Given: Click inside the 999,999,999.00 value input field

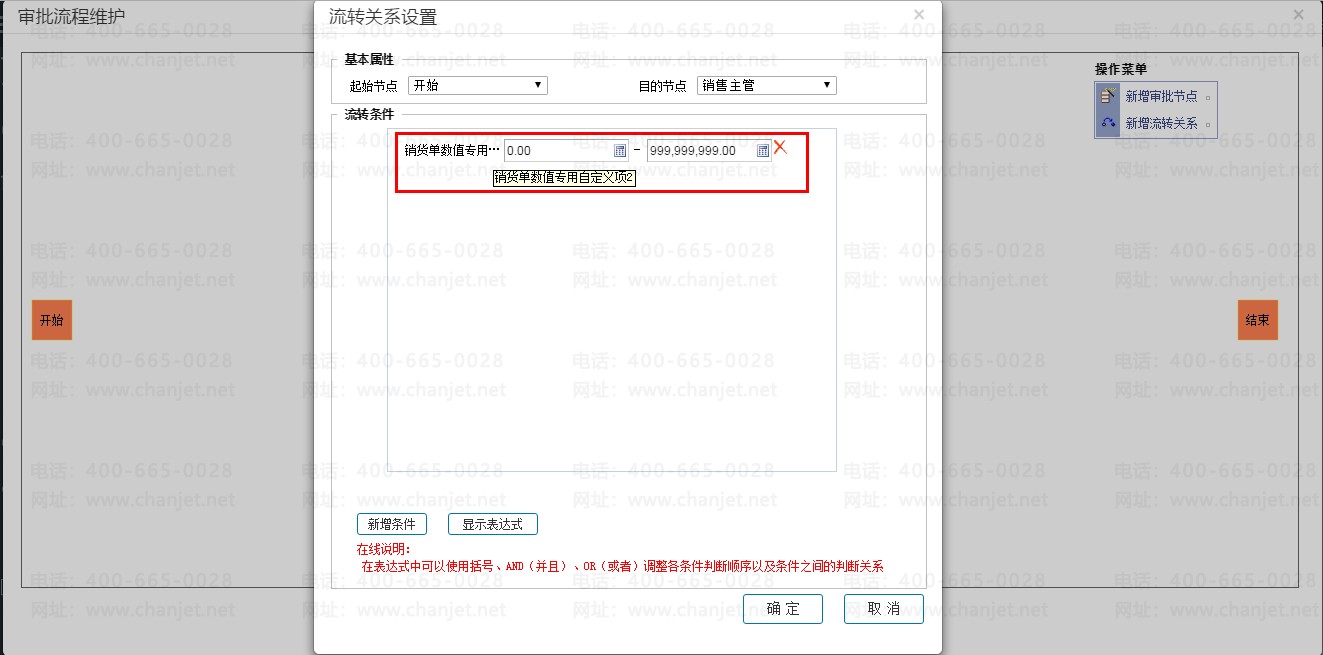Looking at the screenshot, I should (700, 150).
